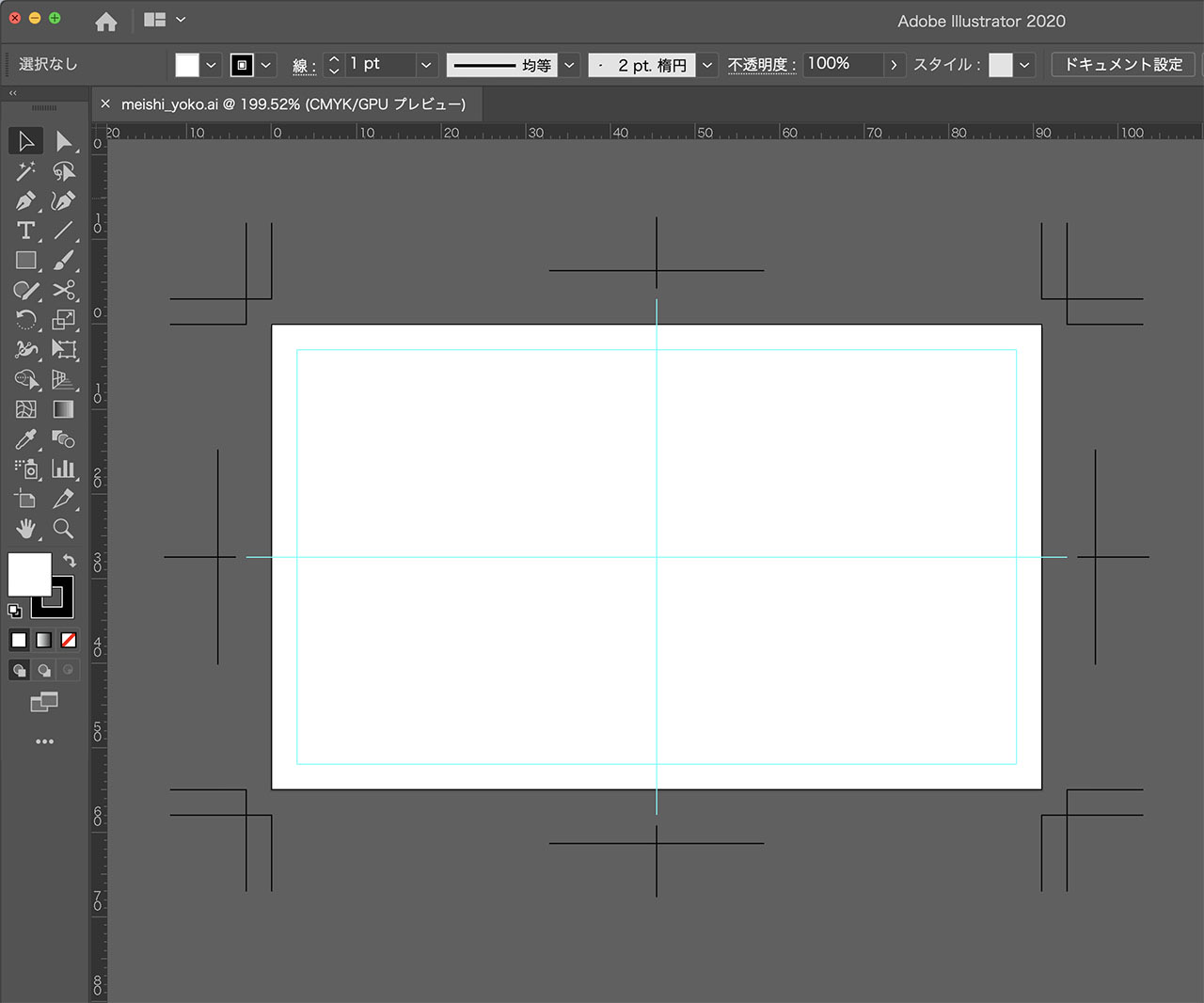The height and width of the screenshot is (1003, 1204).
Task: Select the Perspective Grid tool
Action: pyautogui.click(x=63, y=379)
